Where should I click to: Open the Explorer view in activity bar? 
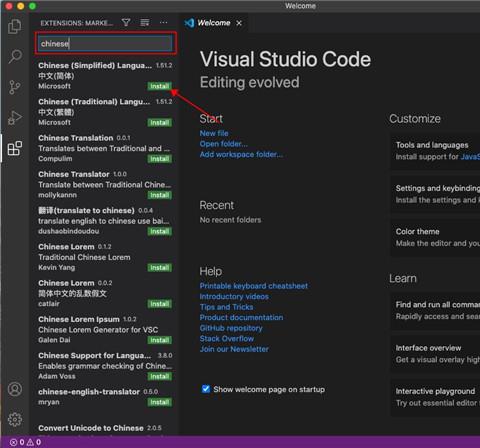tap(15, 26)
